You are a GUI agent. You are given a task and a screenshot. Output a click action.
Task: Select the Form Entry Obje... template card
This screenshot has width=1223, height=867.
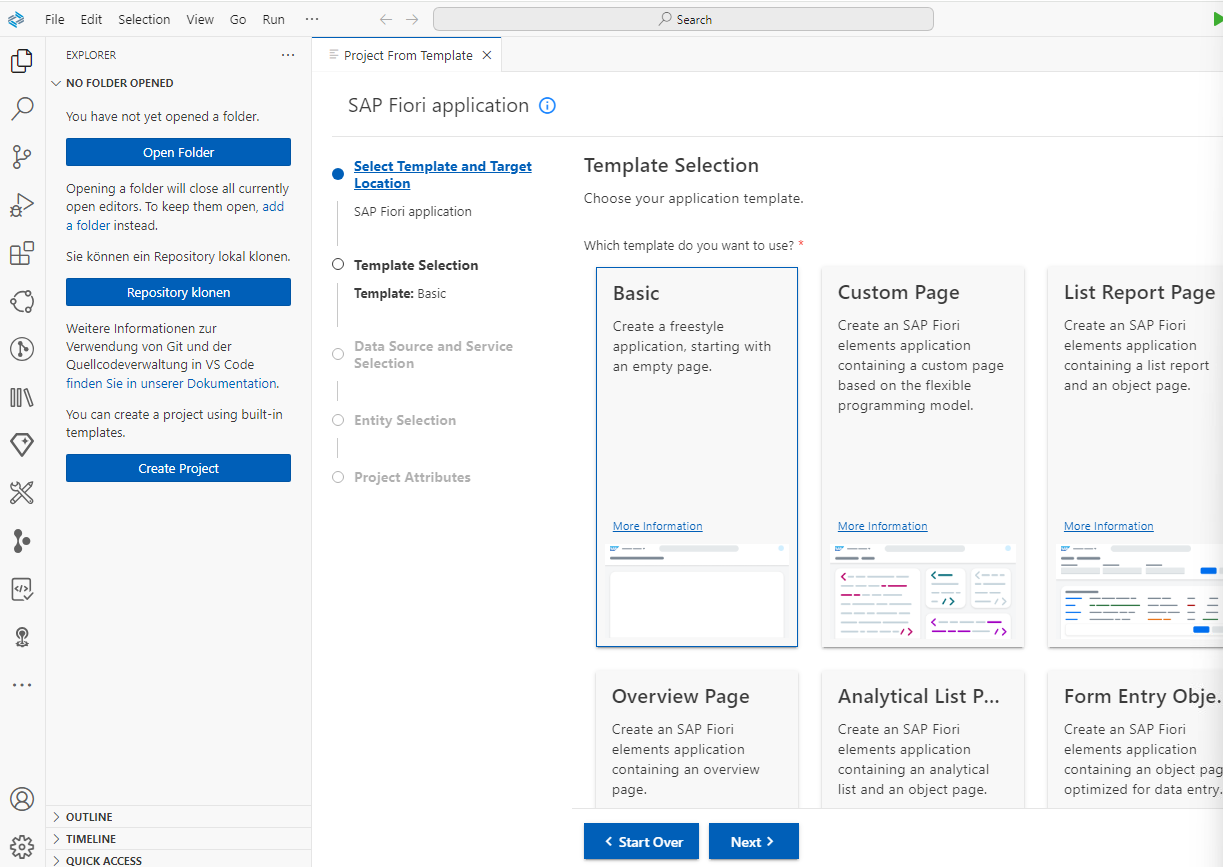coord(1135,738)
